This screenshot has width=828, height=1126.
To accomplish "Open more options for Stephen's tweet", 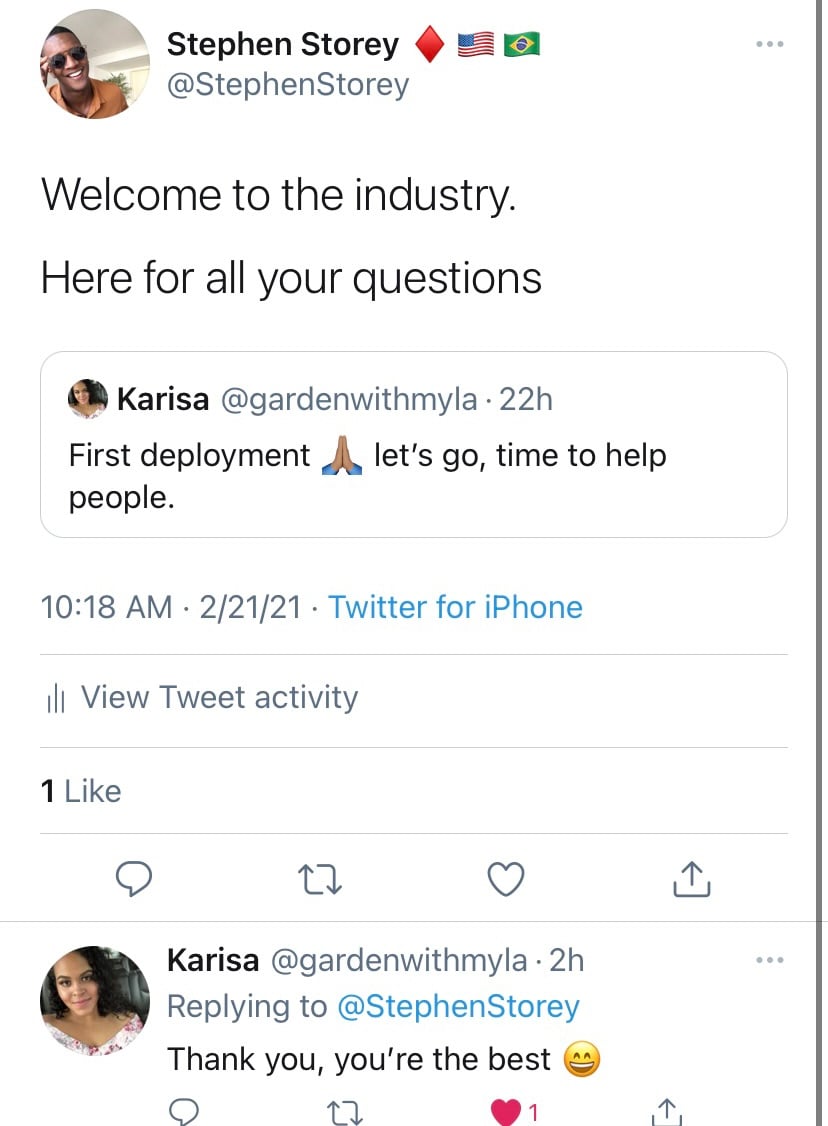I will pos(769,45).
